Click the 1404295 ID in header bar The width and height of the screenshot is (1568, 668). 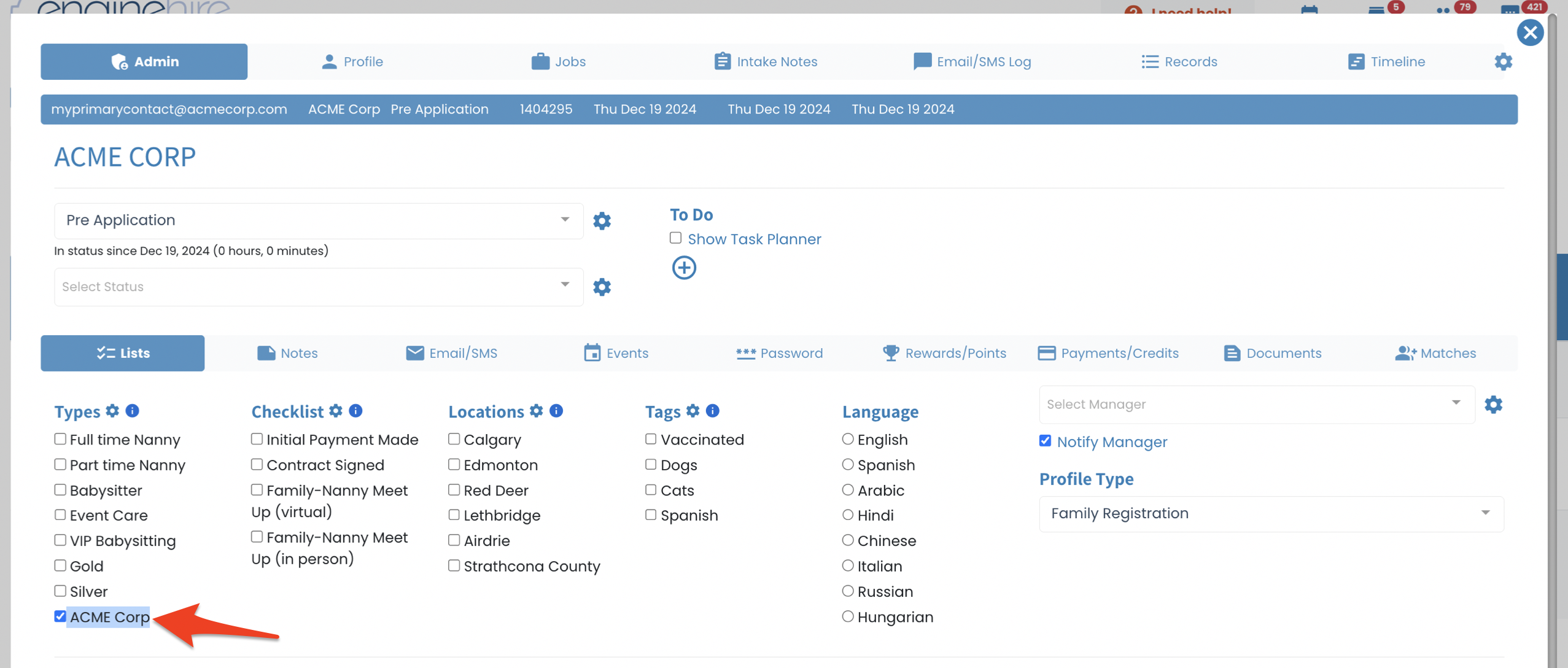pos(546,109)
